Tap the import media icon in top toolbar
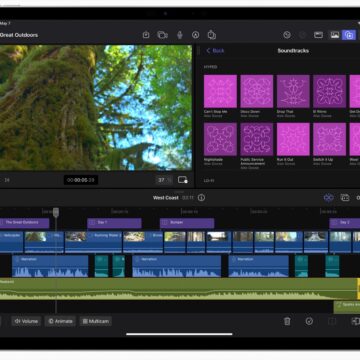The width and height of the screenshot is (360, 360). tap(146, 35)
